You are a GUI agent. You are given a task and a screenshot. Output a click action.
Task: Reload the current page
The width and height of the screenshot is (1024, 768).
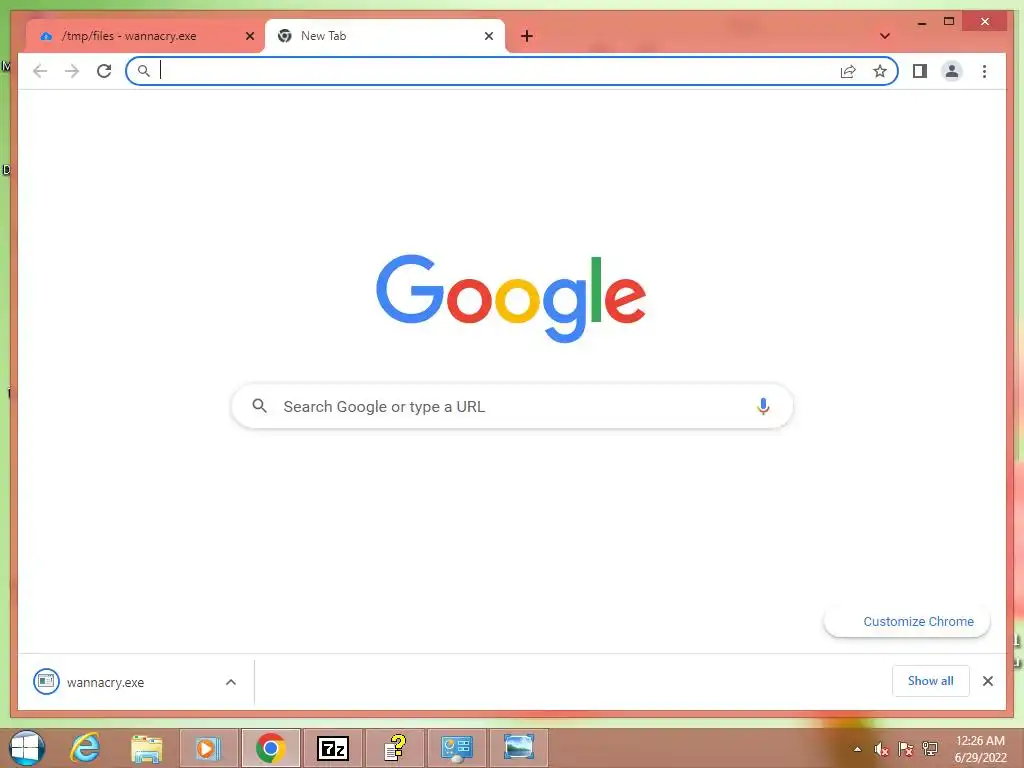[x=104, y=71]
